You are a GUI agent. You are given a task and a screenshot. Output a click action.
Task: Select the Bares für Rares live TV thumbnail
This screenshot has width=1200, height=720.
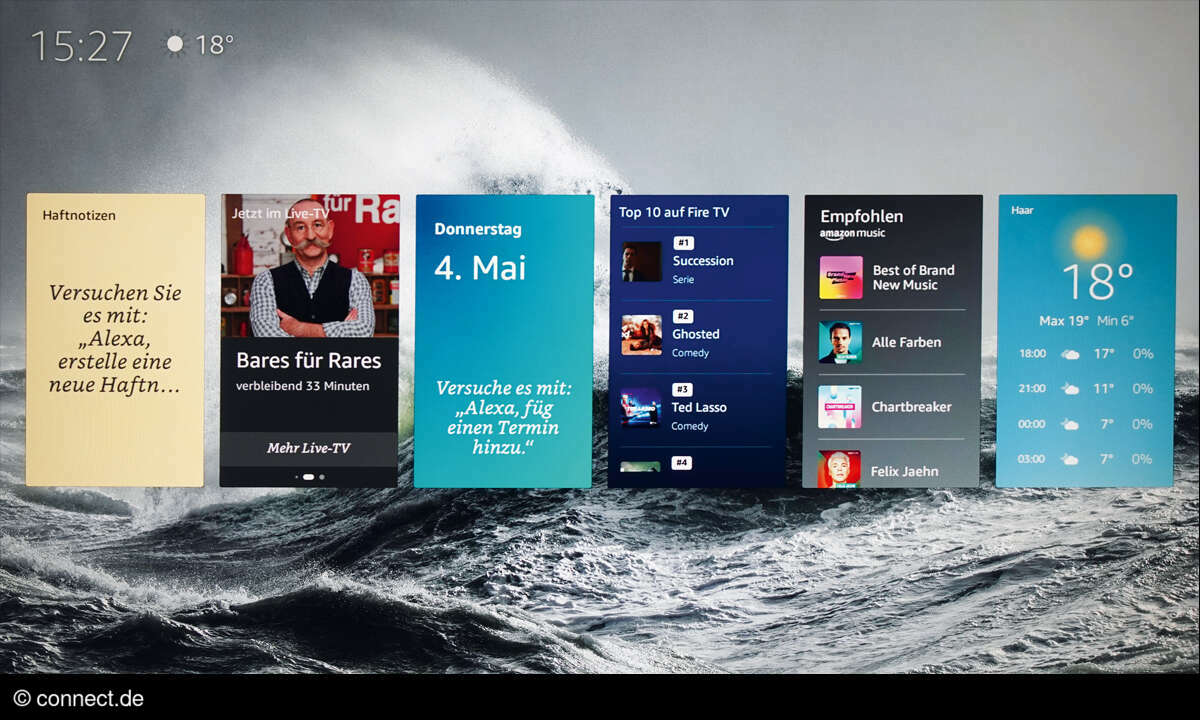[310, 266]
